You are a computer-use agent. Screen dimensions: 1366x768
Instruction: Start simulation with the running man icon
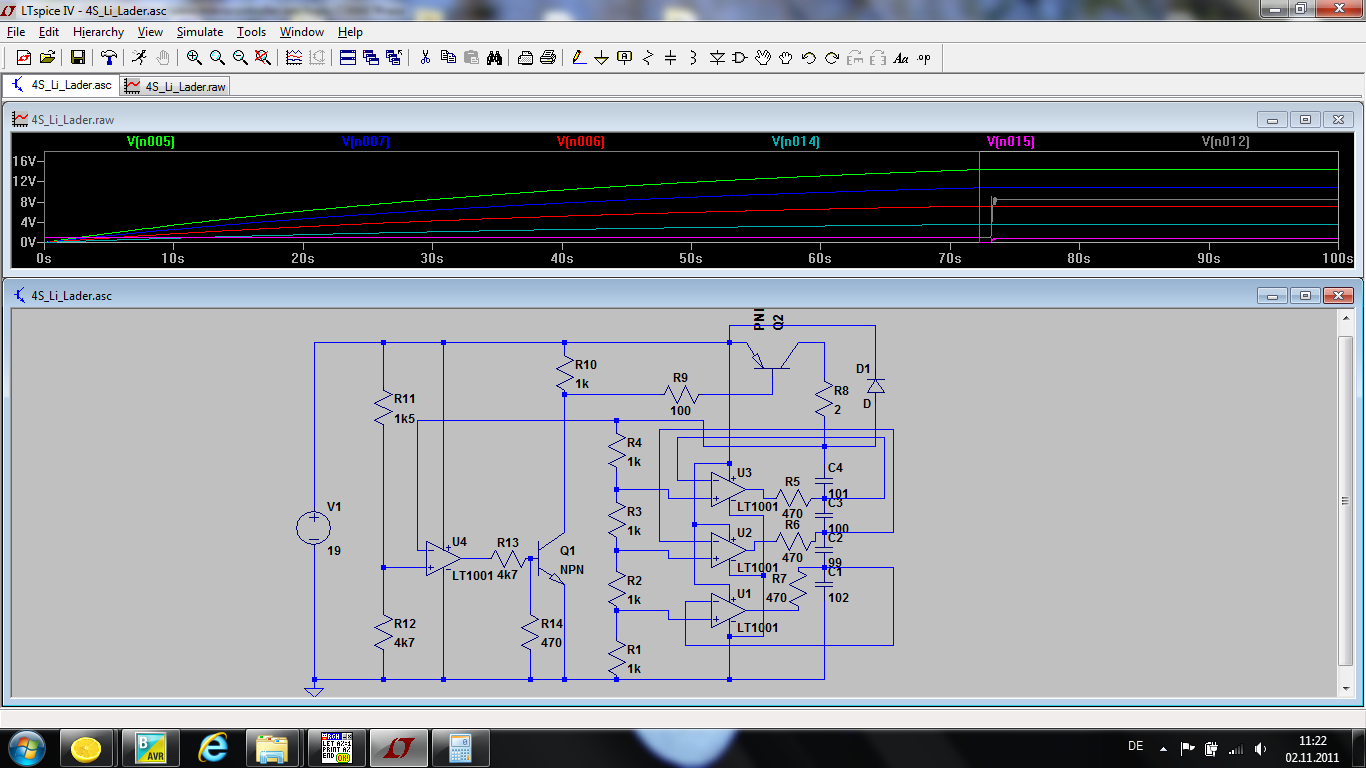139,58
